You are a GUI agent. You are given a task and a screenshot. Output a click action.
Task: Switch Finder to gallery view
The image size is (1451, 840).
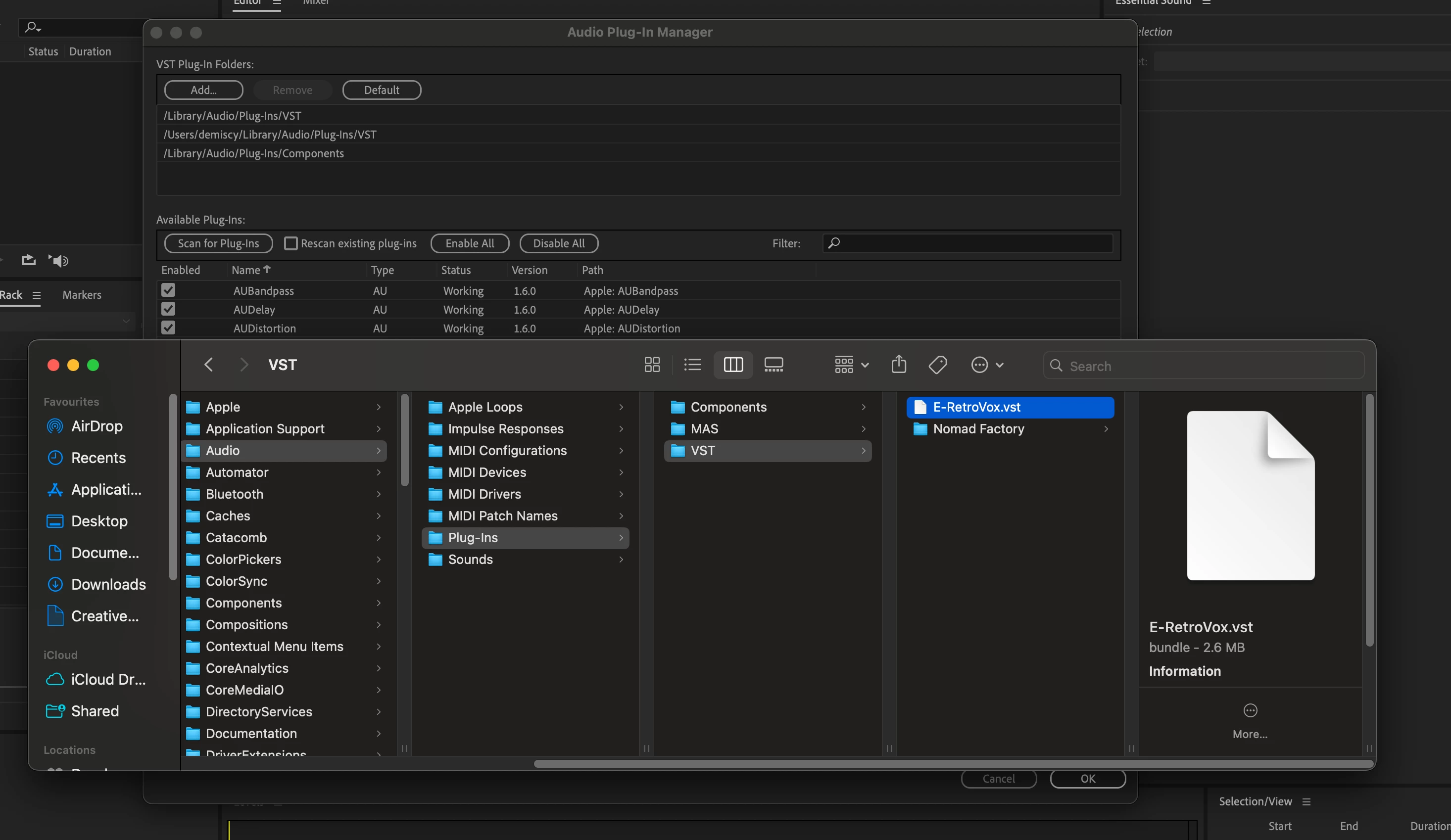774,365
